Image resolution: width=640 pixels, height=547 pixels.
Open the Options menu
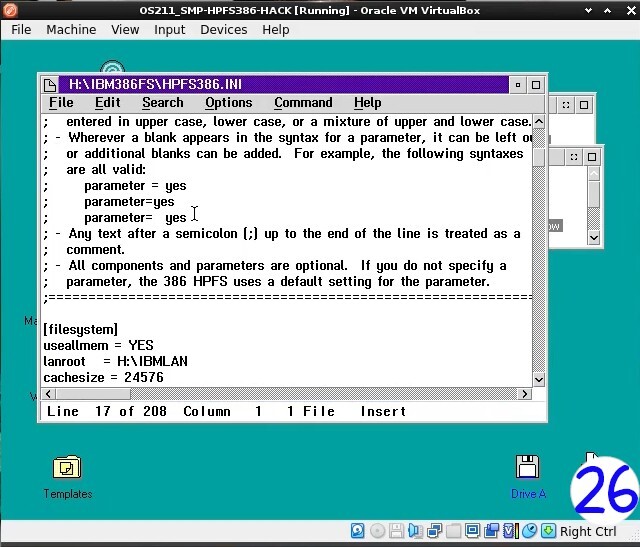(x=229, y=102)
